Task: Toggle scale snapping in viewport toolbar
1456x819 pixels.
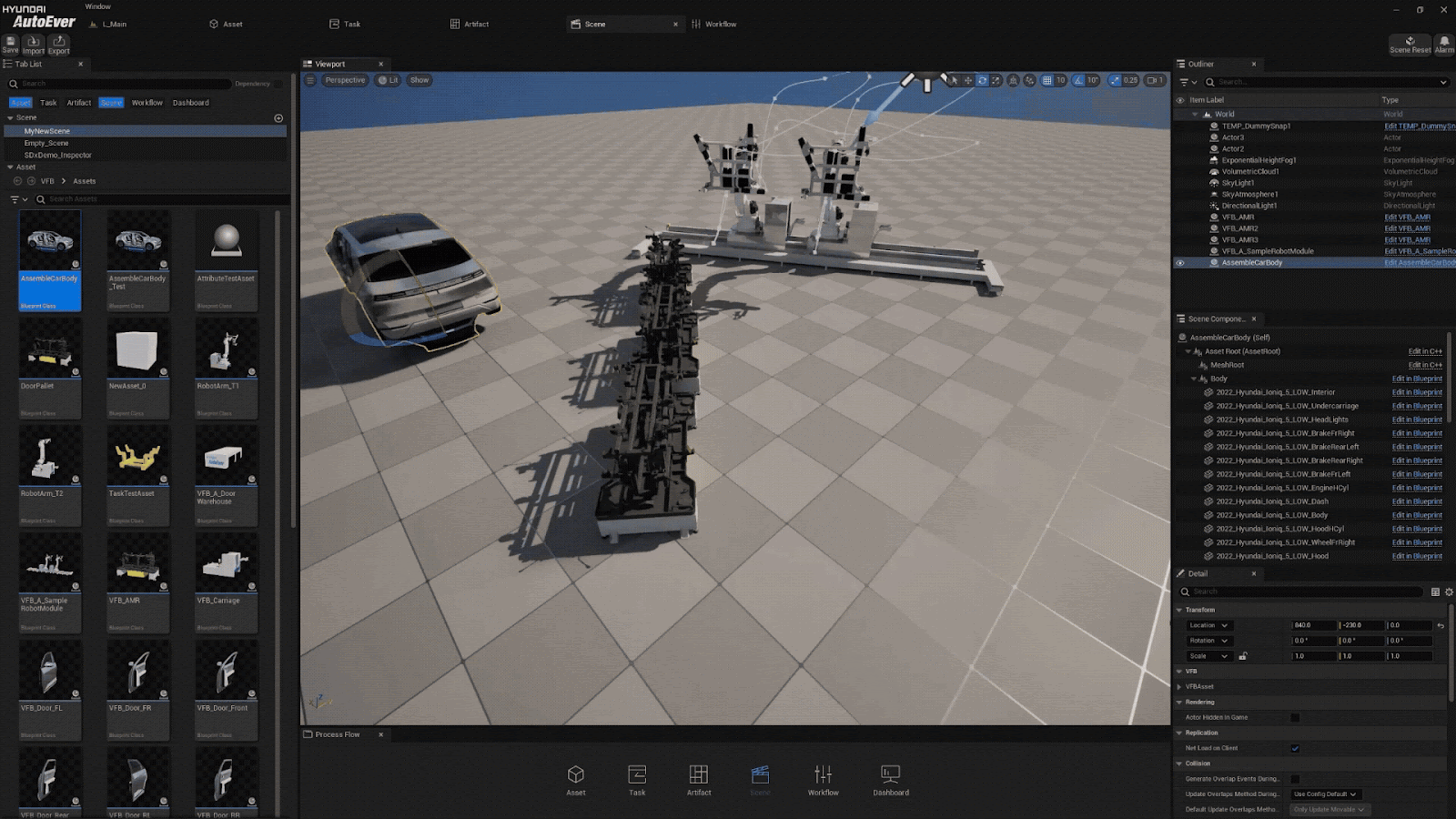Action: pos(1115,80)
